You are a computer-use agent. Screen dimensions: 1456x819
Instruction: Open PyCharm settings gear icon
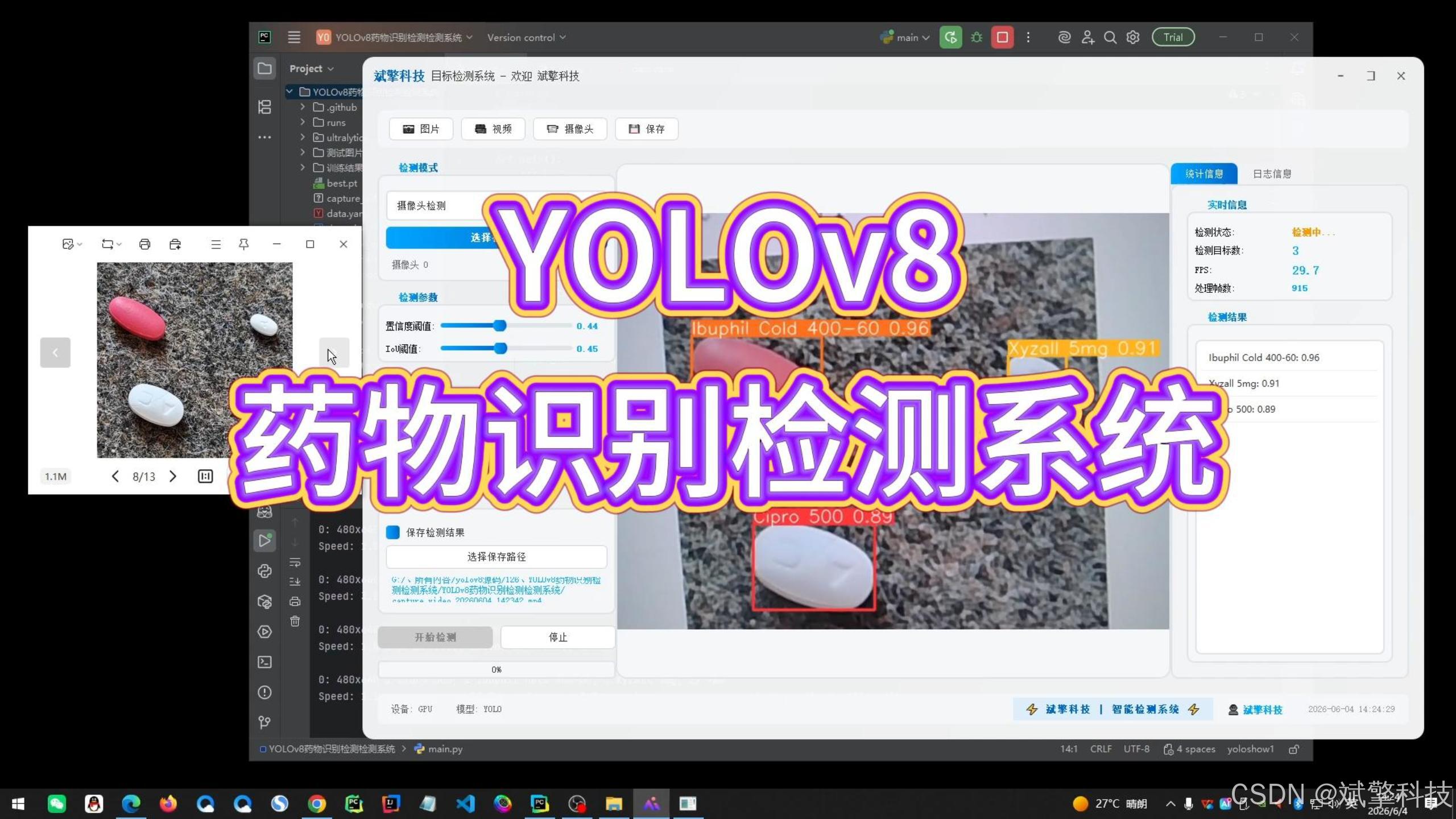click(1133, 38)
